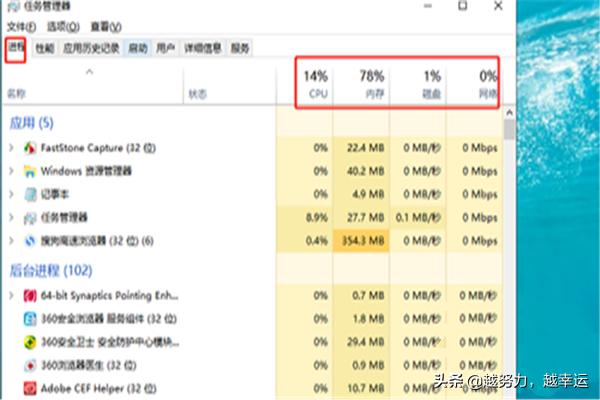Click the Windows 资源管理器 folder icon
This screenshot has width=600, height=400.
coord(30,171)
